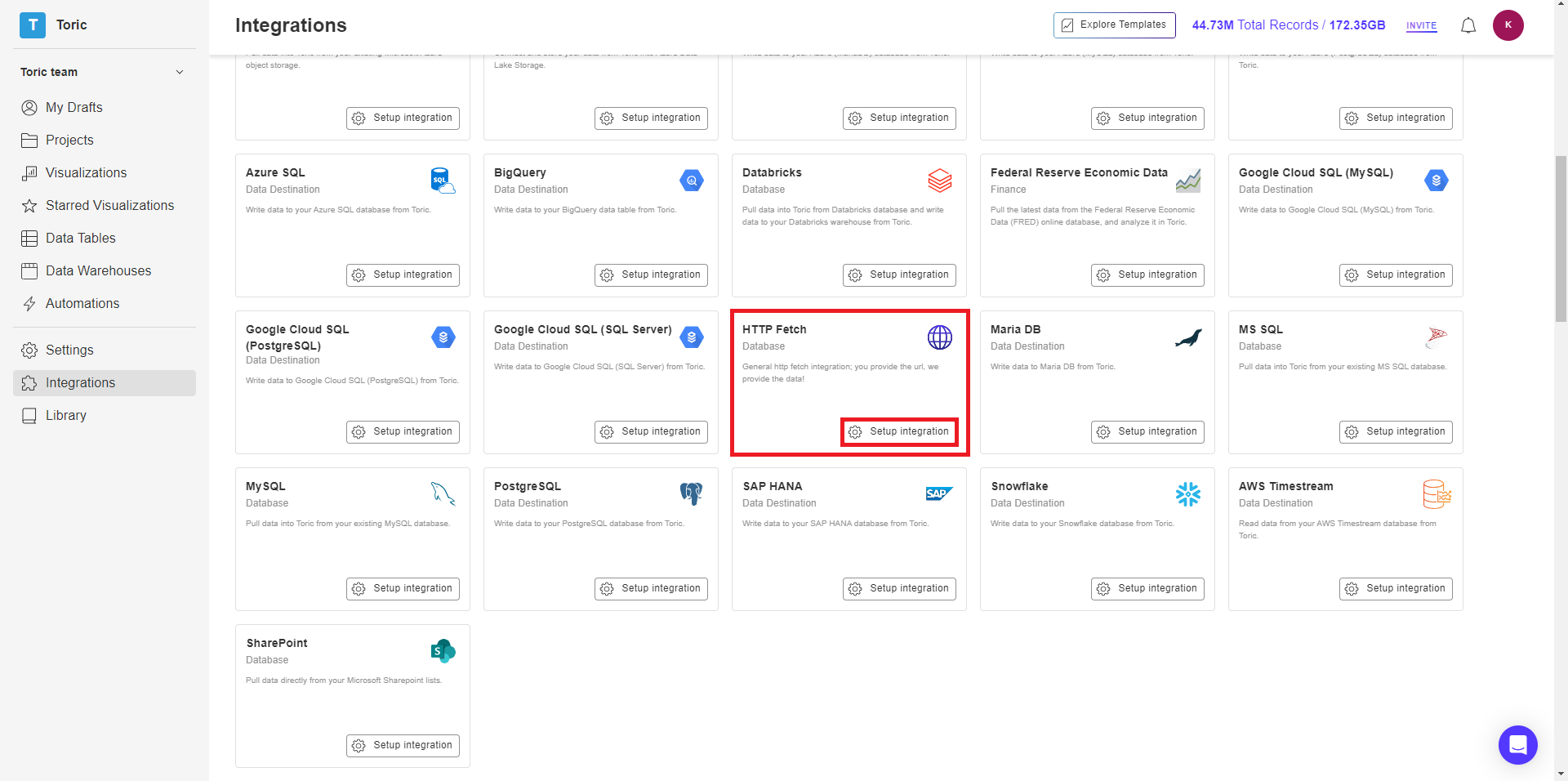Open Starred Visualizations
1568x781 pixels.
point(105,205)
